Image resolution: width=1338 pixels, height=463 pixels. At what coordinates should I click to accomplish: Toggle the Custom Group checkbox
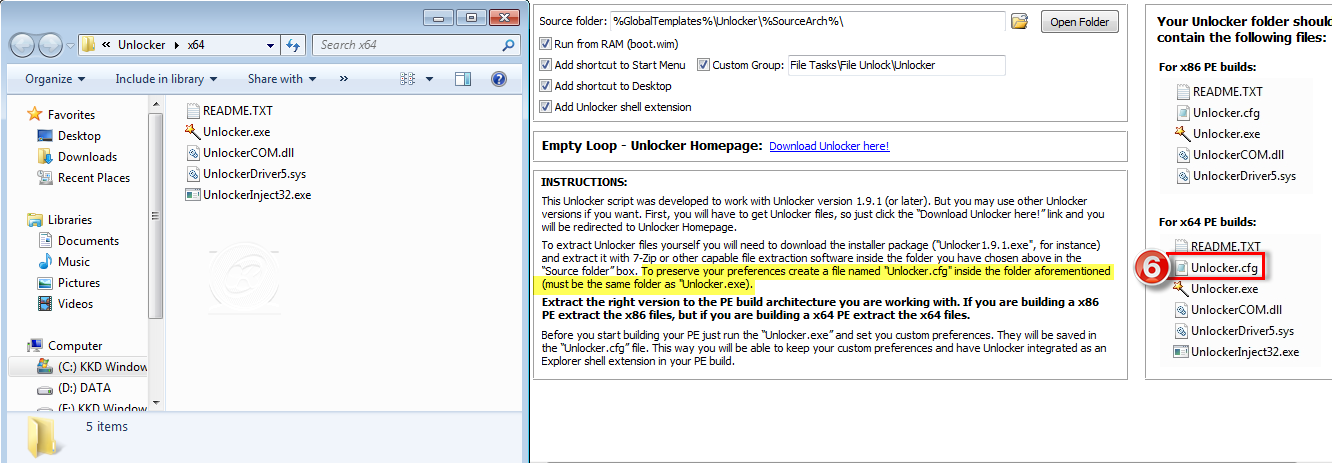(703, 65)
